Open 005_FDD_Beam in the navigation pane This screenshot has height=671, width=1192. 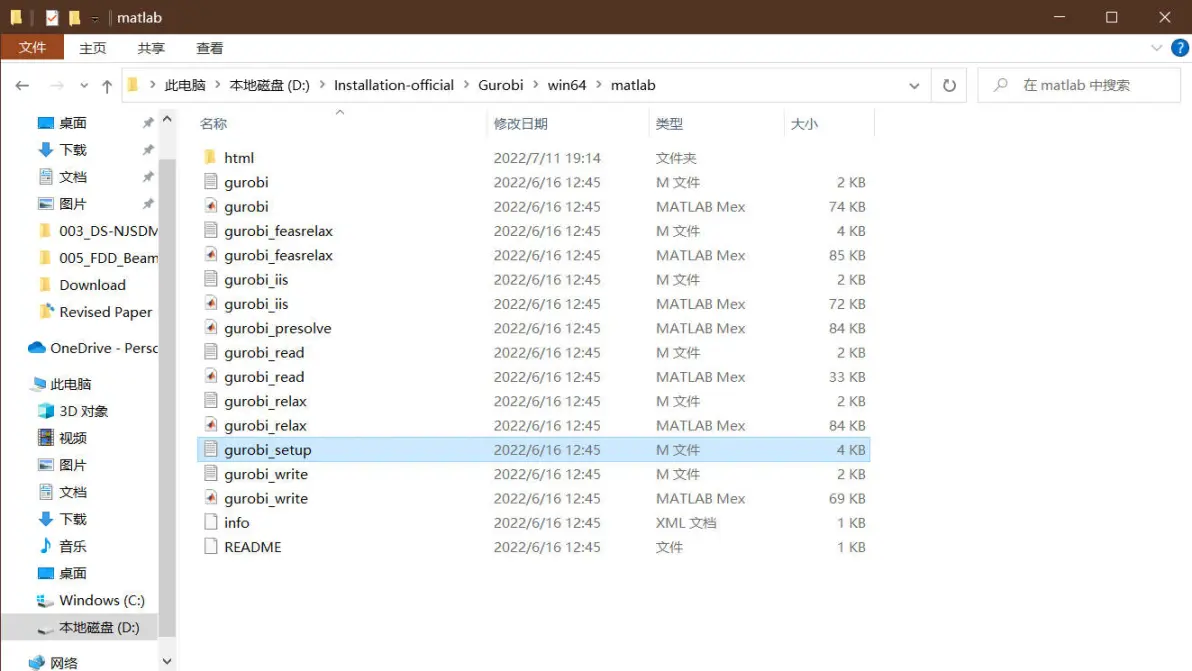coord(108,258)
